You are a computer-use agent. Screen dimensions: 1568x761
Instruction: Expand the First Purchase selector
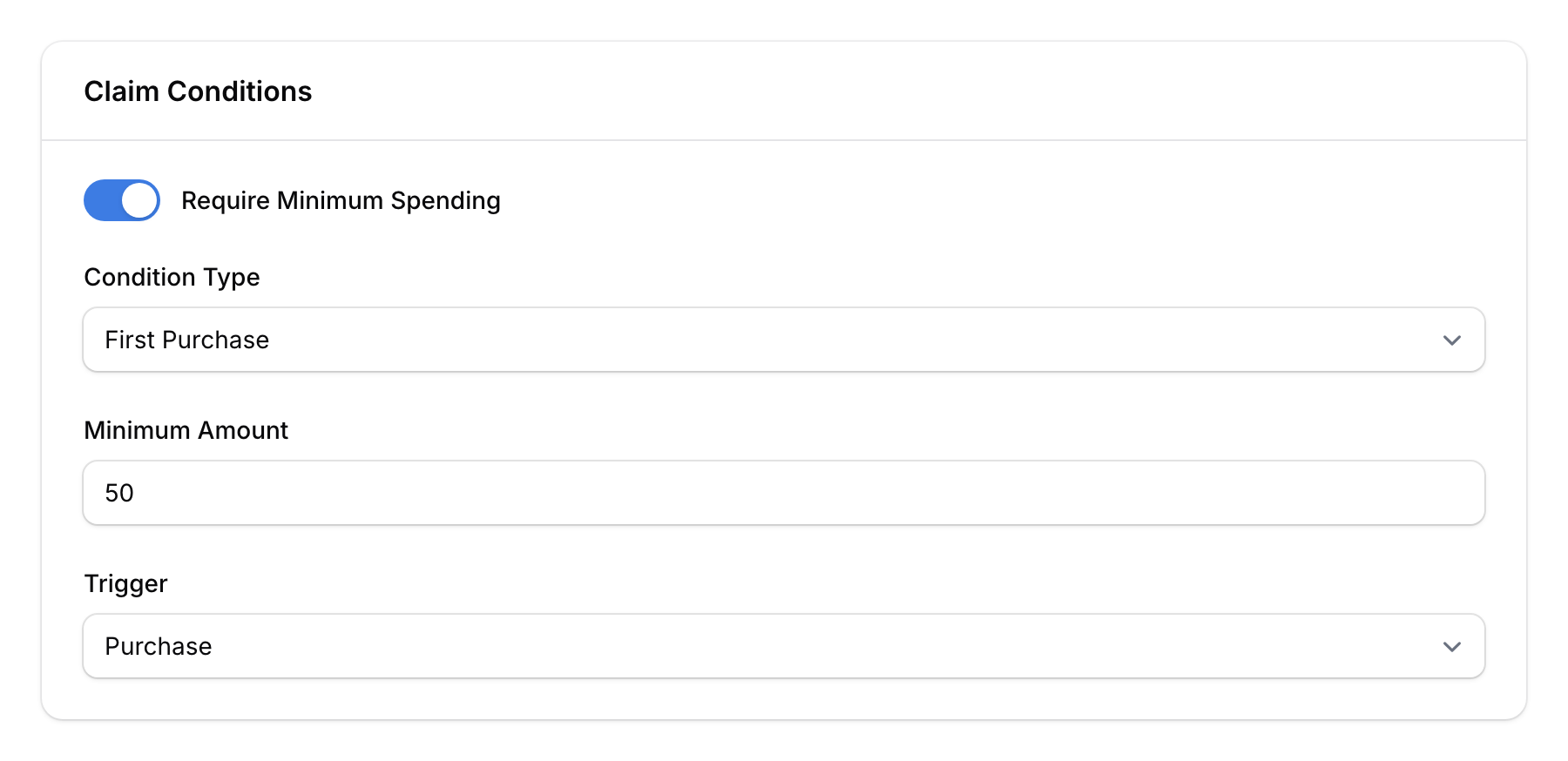coord(783,340)
